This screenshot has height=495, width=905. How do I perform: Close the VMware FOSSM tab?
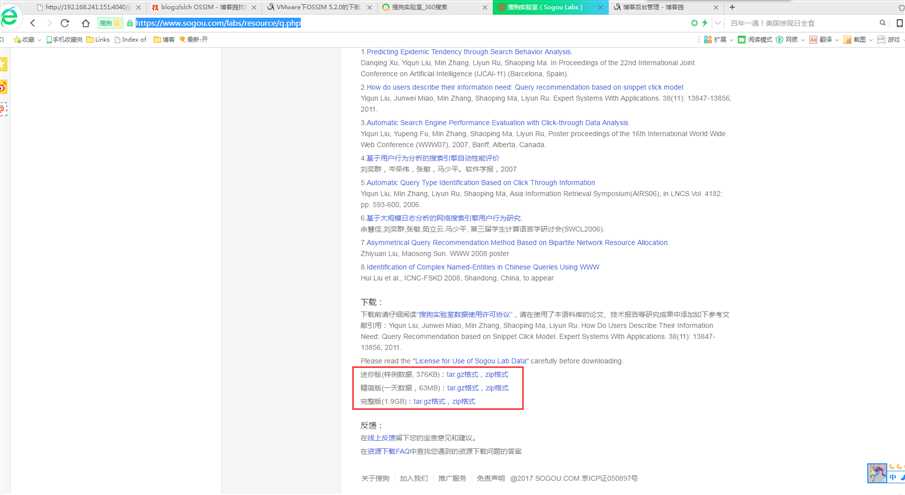click(x=369, y=8)
